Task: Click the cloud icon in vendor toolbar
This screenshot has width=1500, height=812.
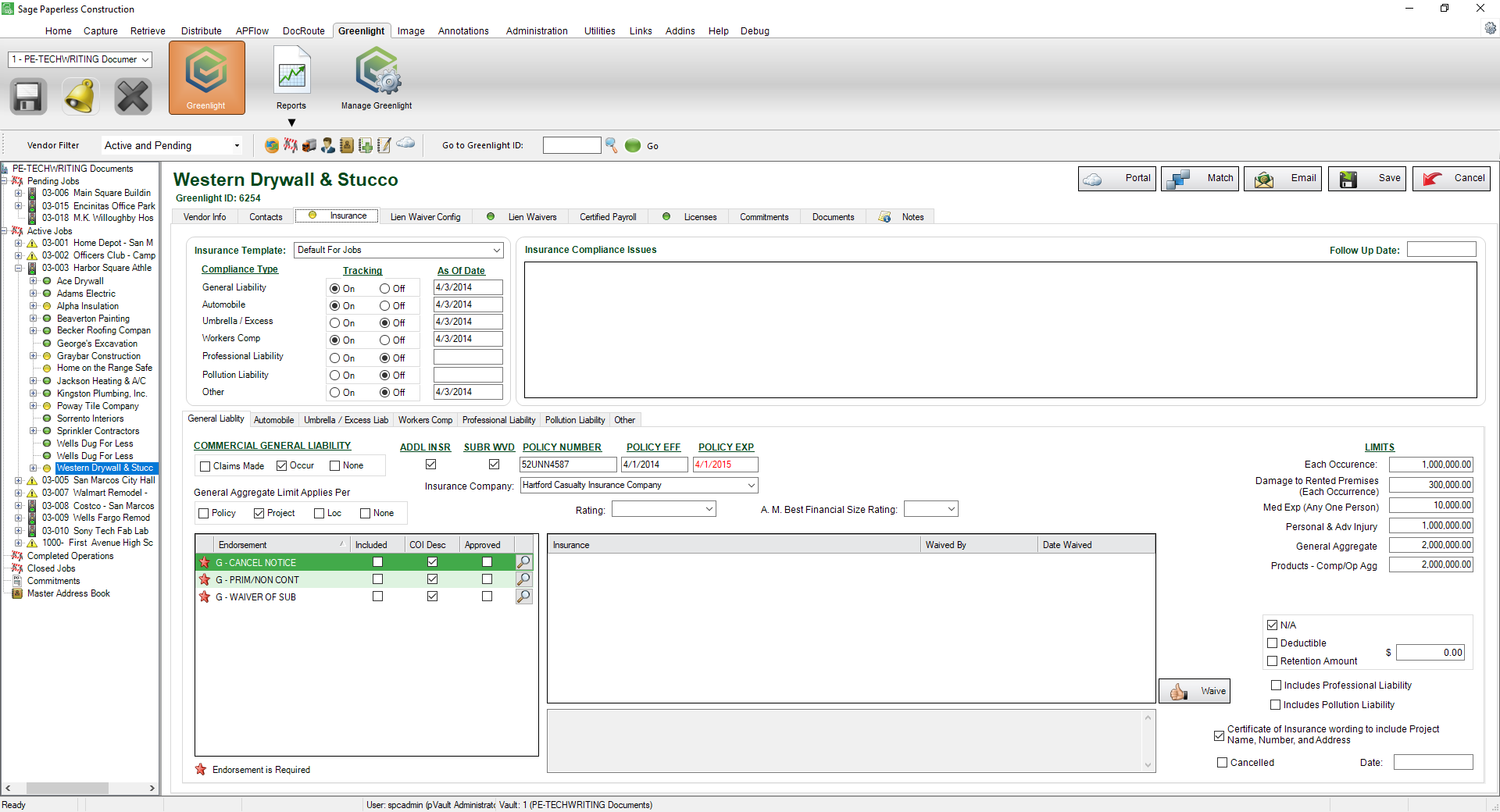Action: 405,143
